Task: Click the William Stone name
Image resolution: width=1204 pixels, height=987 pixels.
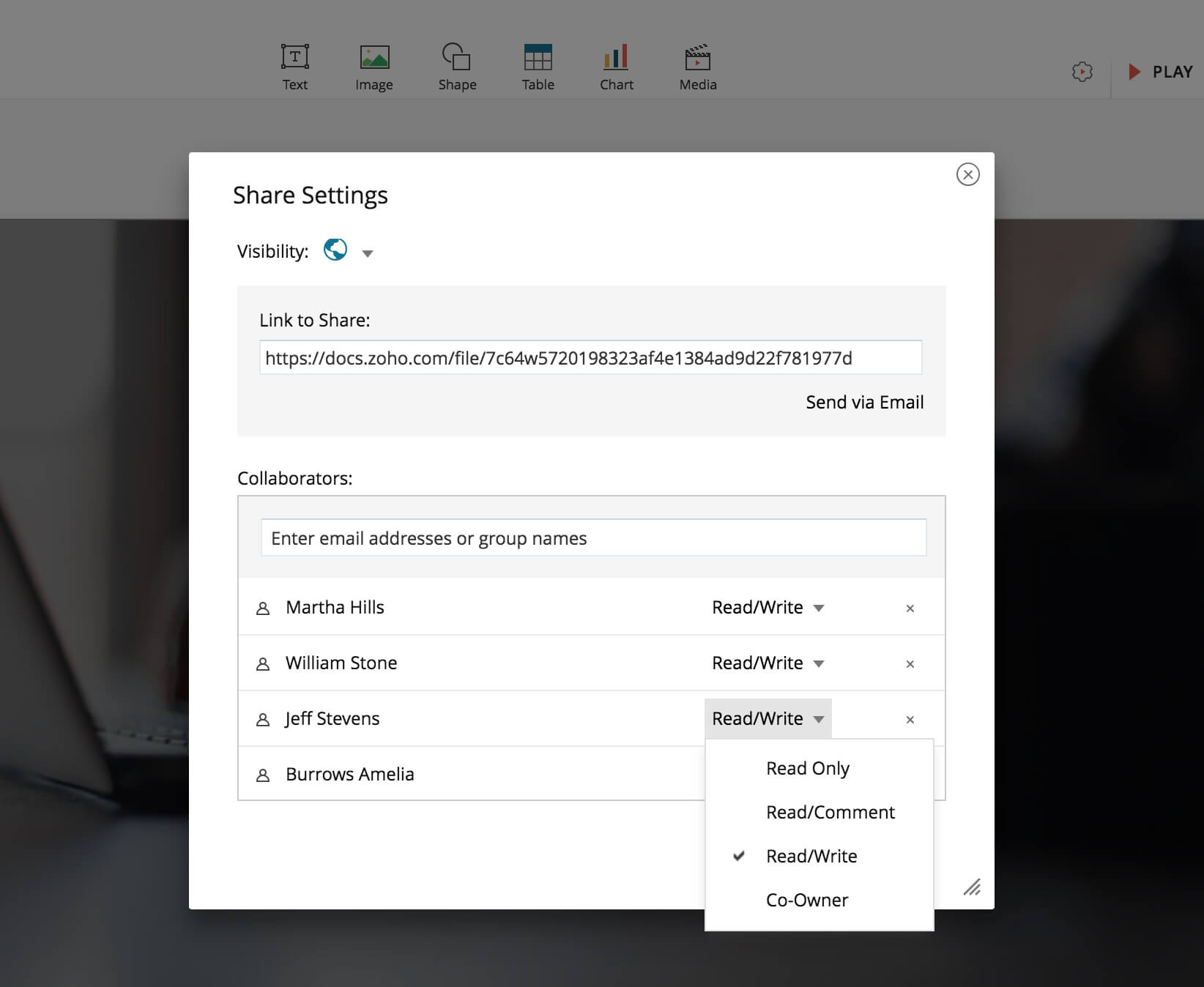Action: [x=341, y=663]
